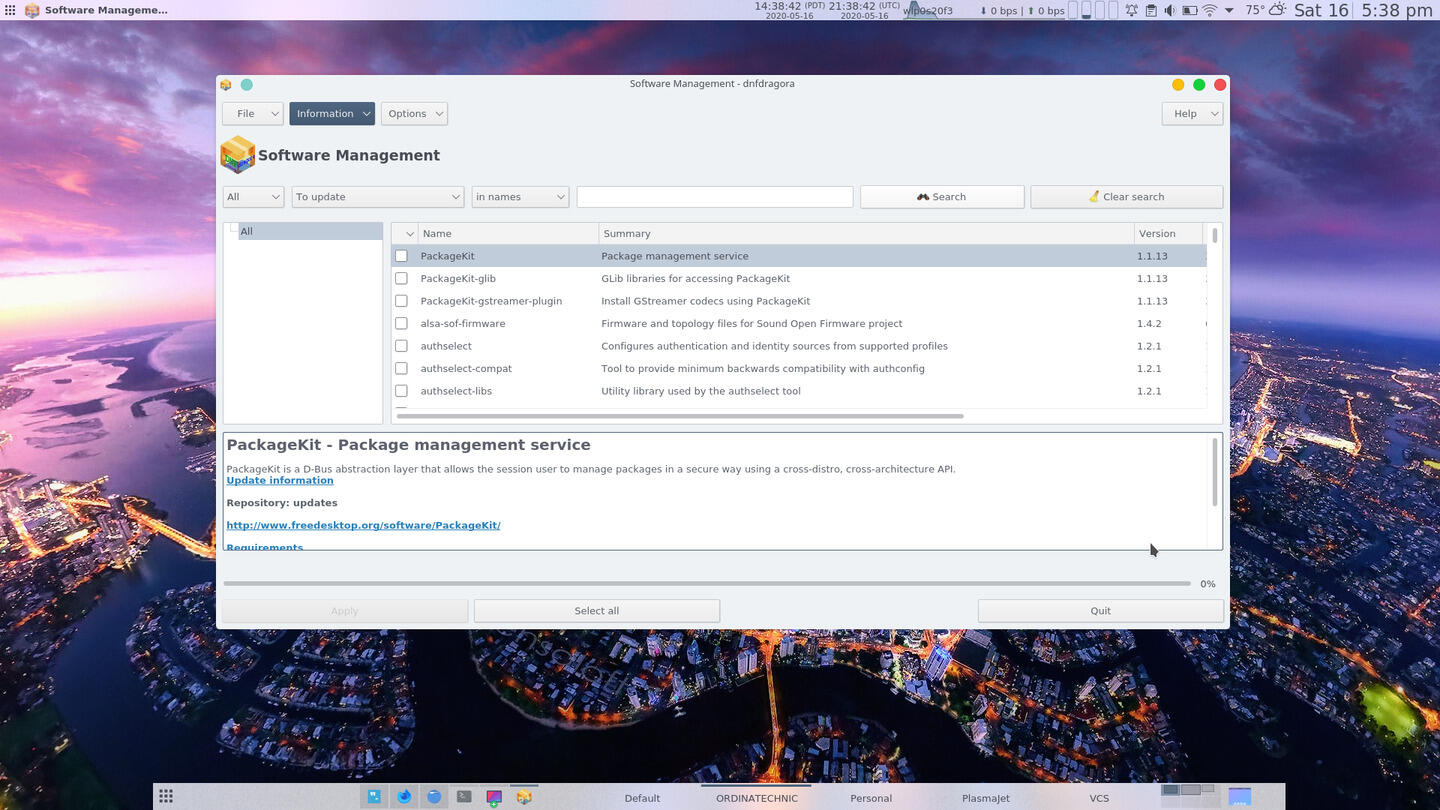Click the dnfdragora title bar app icon
Viewport: 1440px width, 810px height.
226,85
